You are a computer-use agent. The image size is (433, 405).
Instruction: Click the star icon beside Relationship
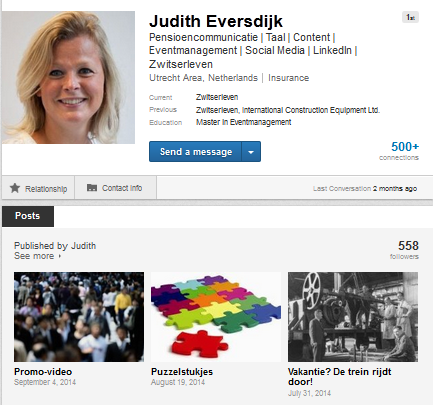pos(15,188)
